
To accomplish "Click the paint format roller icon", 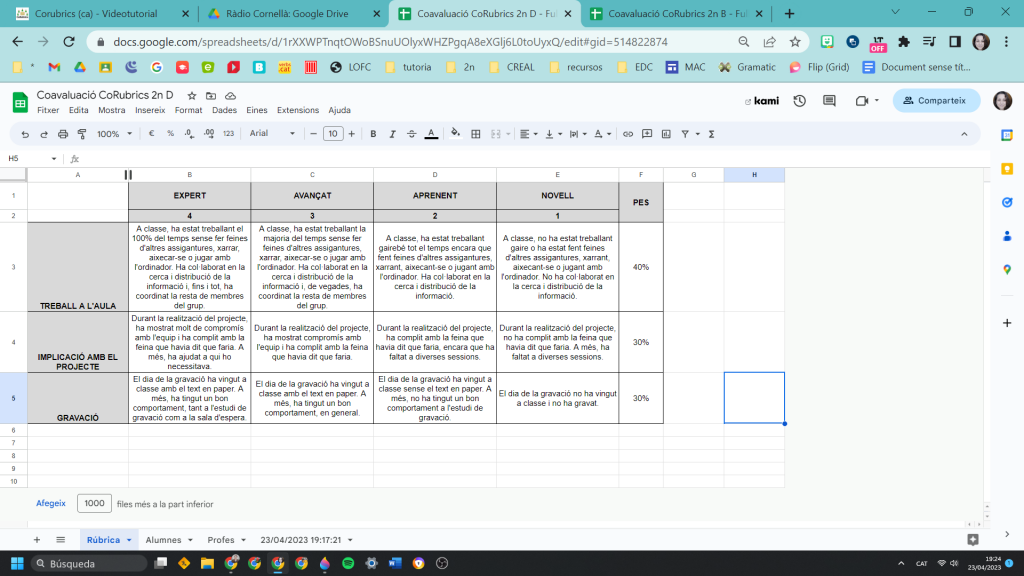I will click(81, 133).
